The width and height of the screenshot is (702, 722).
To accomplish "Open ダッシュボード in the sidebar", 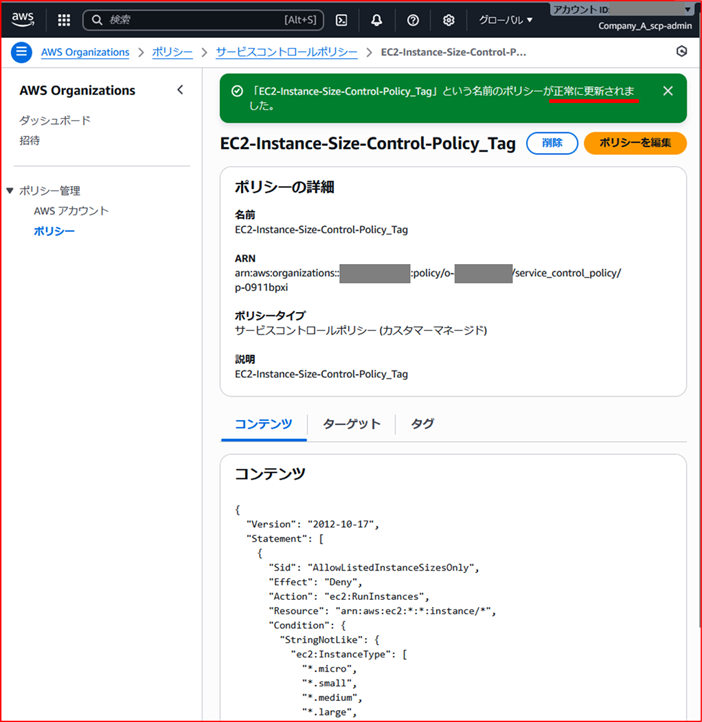I will tap(55, 120).
